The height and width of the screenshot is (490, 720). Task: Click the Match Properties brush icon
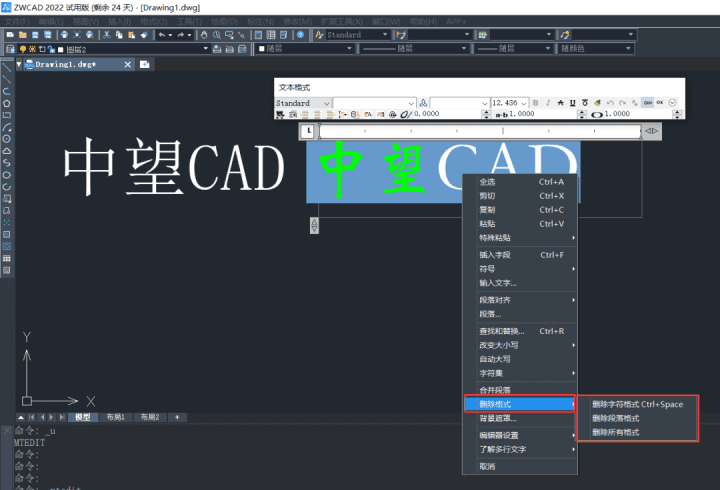click(x=144, y=35)
